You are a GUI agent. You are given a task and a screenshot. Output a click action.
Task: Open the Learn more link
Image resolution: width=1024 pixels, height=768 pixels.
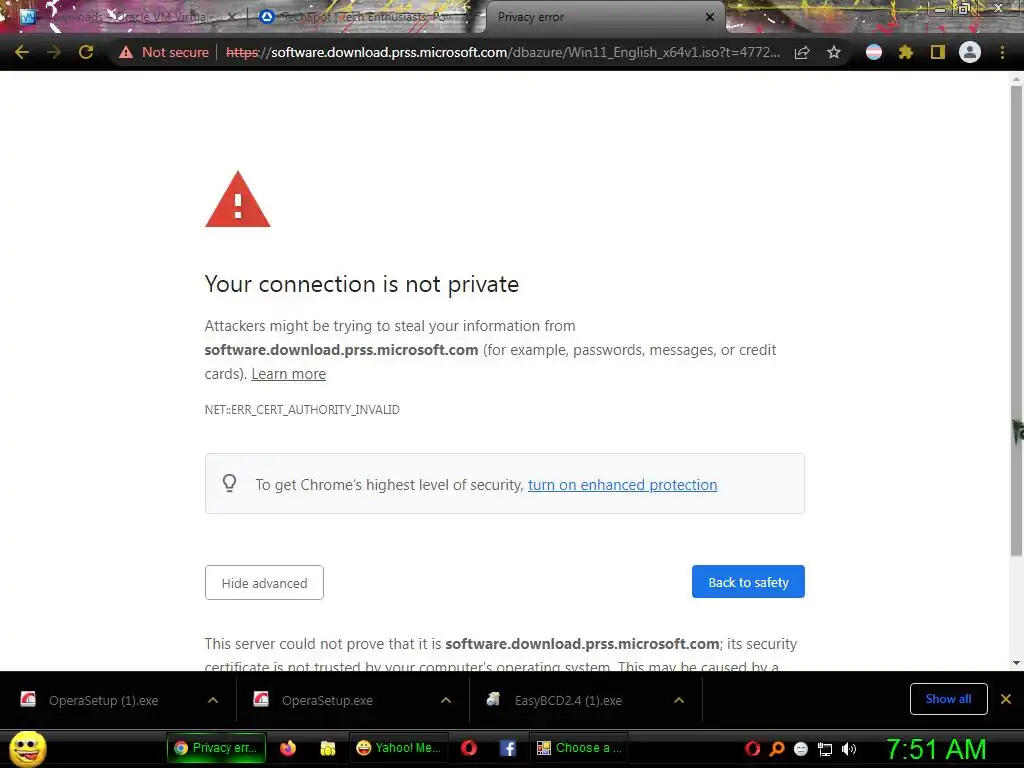[x=289, y=374]
